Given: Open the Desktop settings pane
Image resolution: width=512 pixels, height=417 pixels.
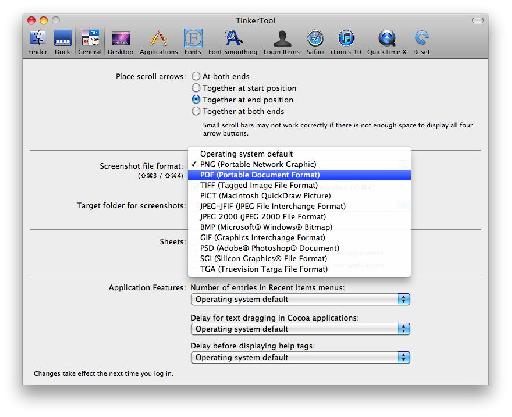Looking at the screenshot, I should tap(120, 42).
